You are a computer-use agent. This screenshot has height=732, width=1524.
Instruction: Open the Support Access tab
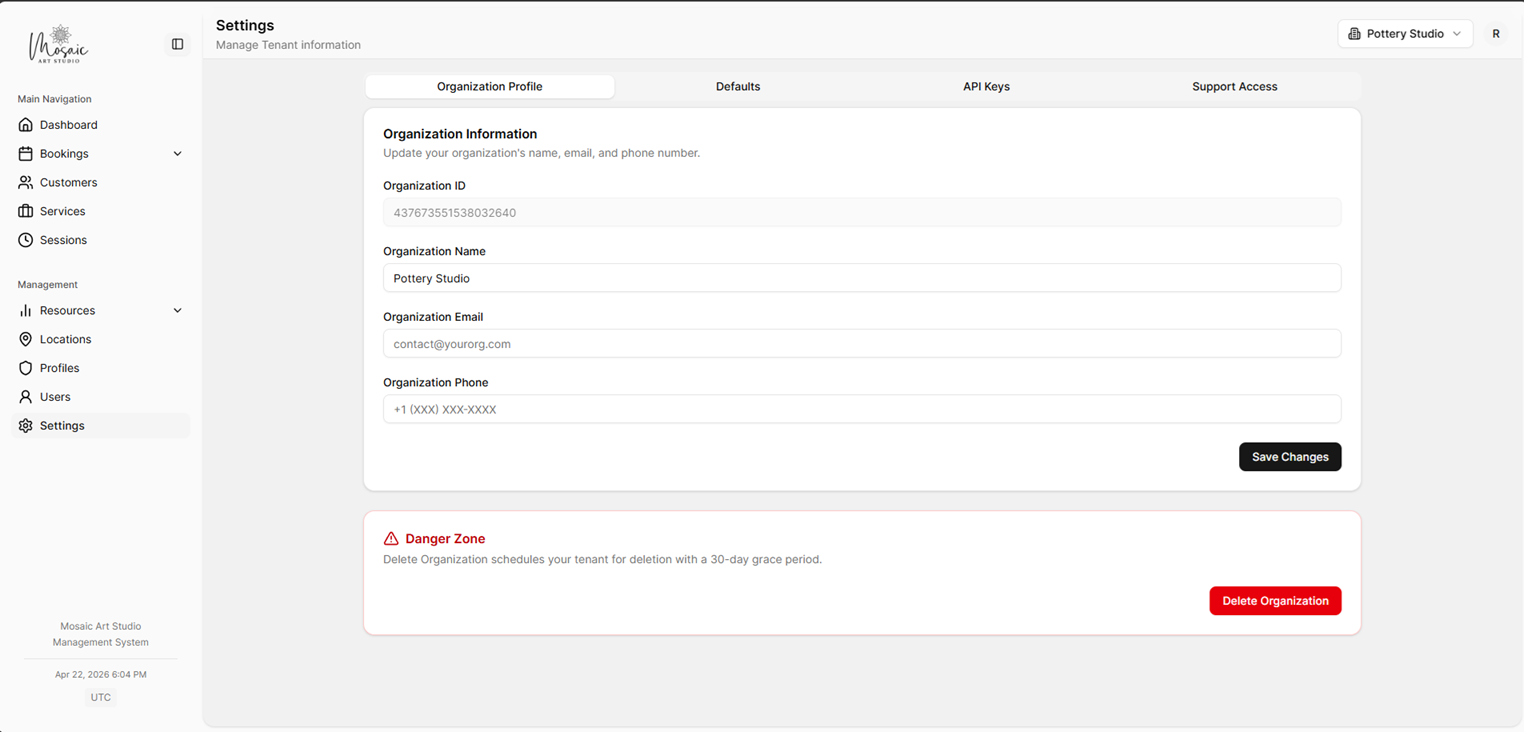(x=1234, y=86)
